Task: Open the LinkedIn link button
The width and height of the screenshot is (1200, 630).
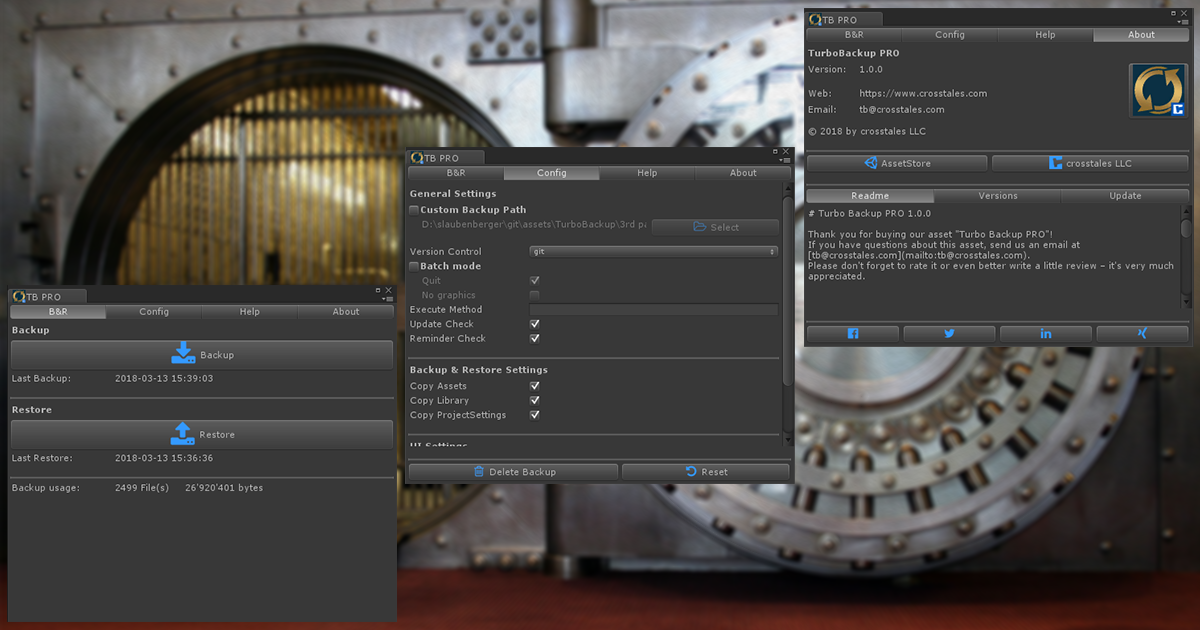Action: 1046,334
